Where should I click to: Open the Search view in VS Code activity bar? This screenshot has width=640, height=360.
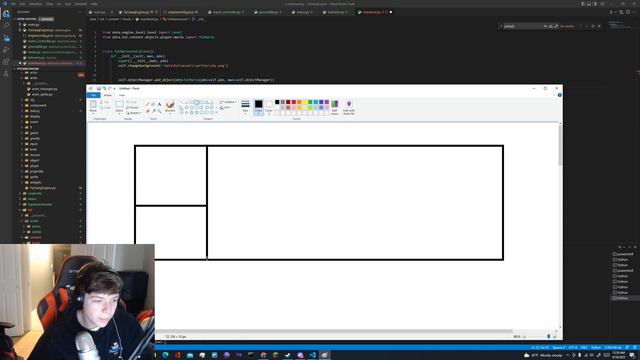coord(6,26)
